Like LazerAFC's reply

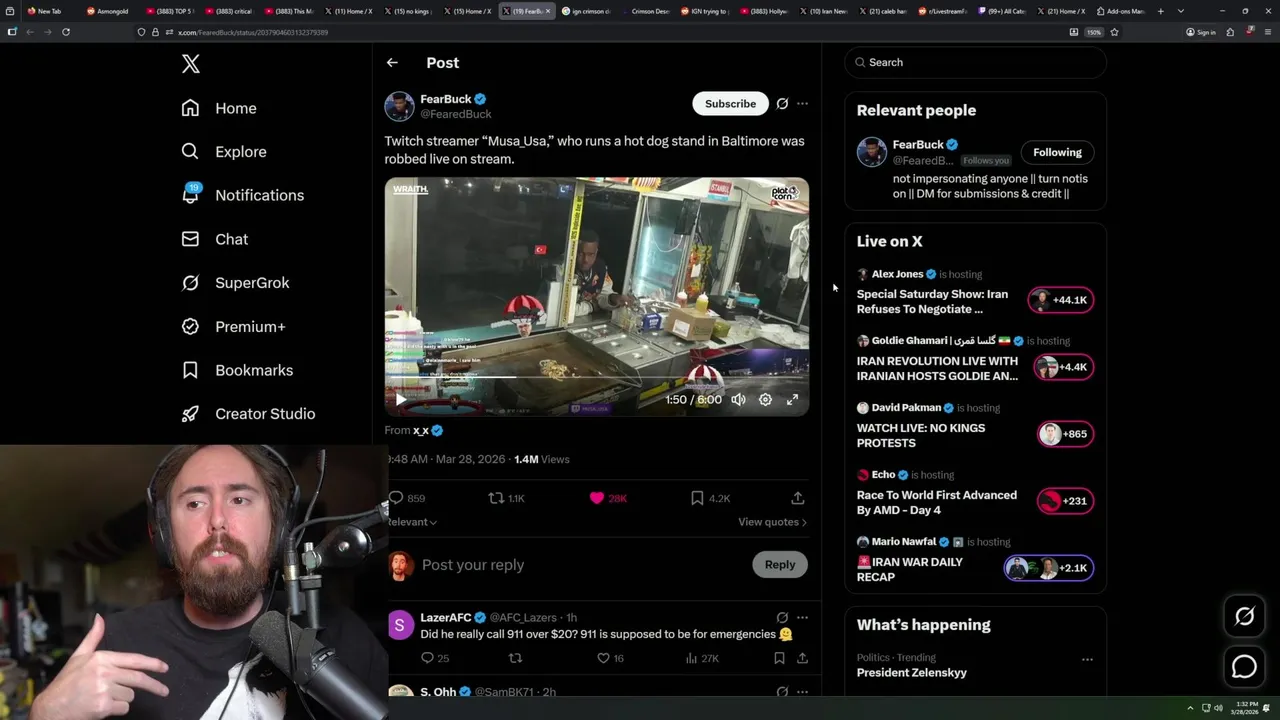point(610,658)
